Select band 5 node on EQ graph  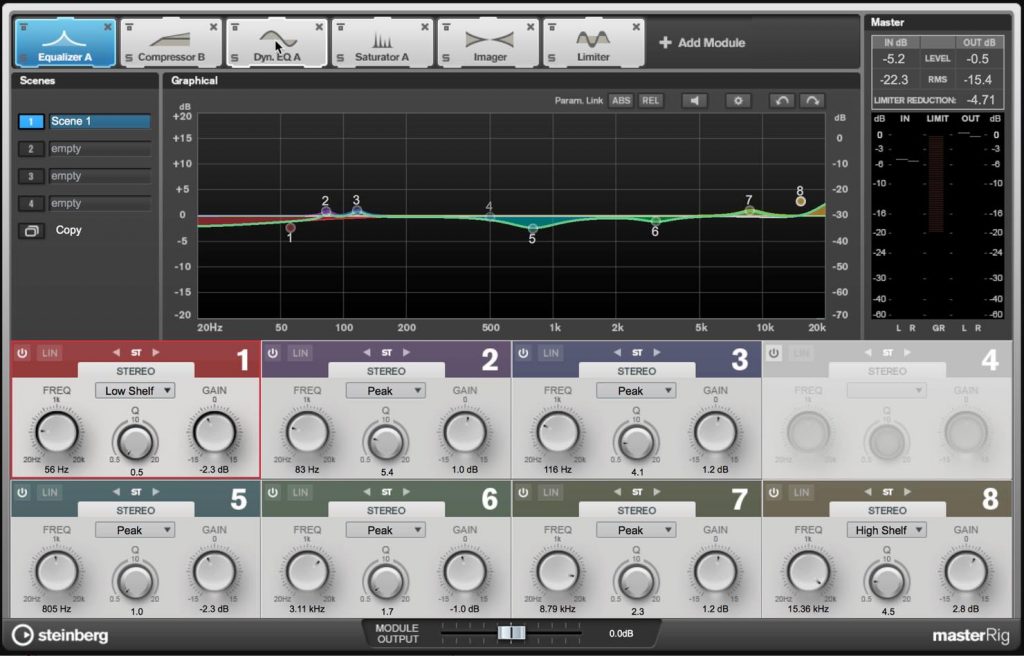tap(533, 229)
